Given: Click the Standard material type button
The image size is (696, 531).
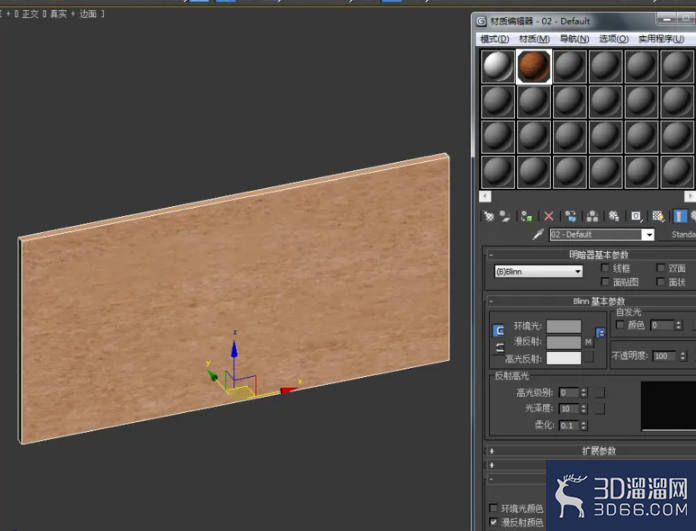Looking at the screenshot, I should (683, 234).
